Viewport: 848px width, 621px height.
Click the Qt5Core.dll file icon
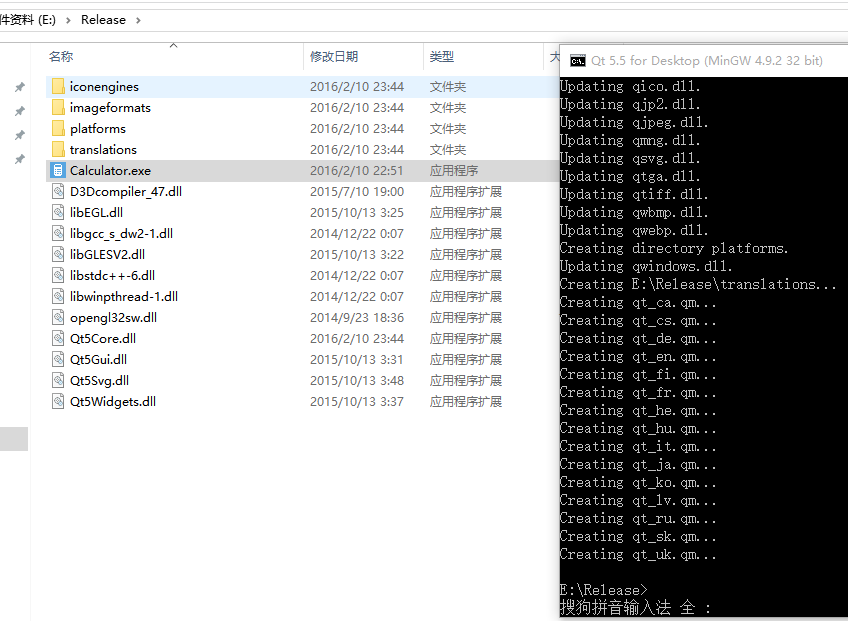click(x=58, y=339)
